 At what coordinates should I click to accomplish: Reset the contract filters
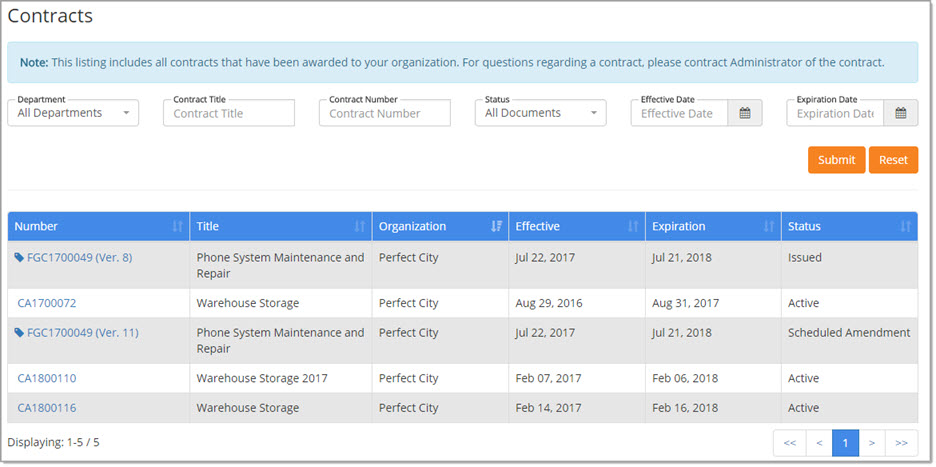coord(893,160)
